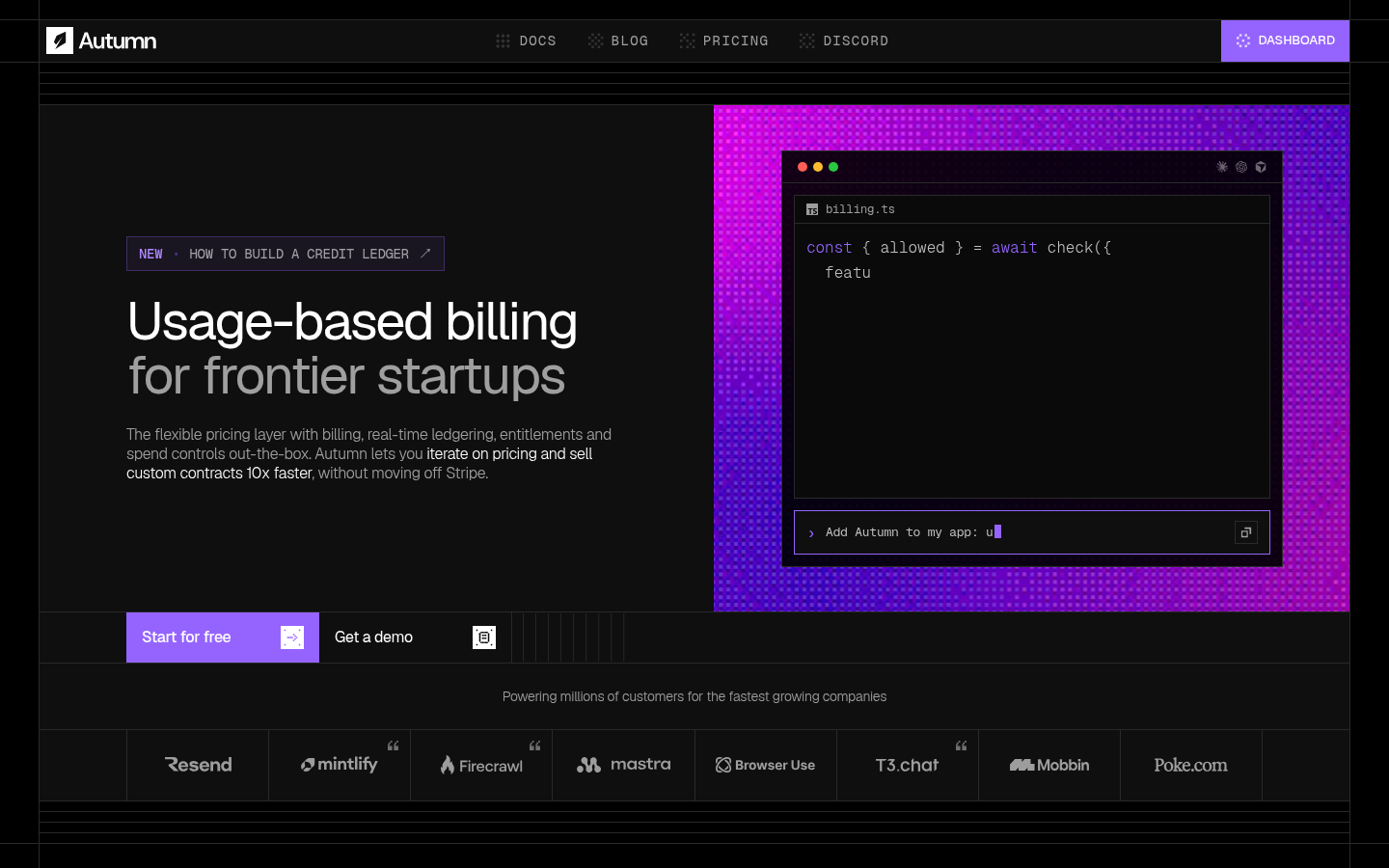Screen dimensions: 1389x868
Task: Click the Get a demo button
Action: pyautogui.click(x=415, y=637)
